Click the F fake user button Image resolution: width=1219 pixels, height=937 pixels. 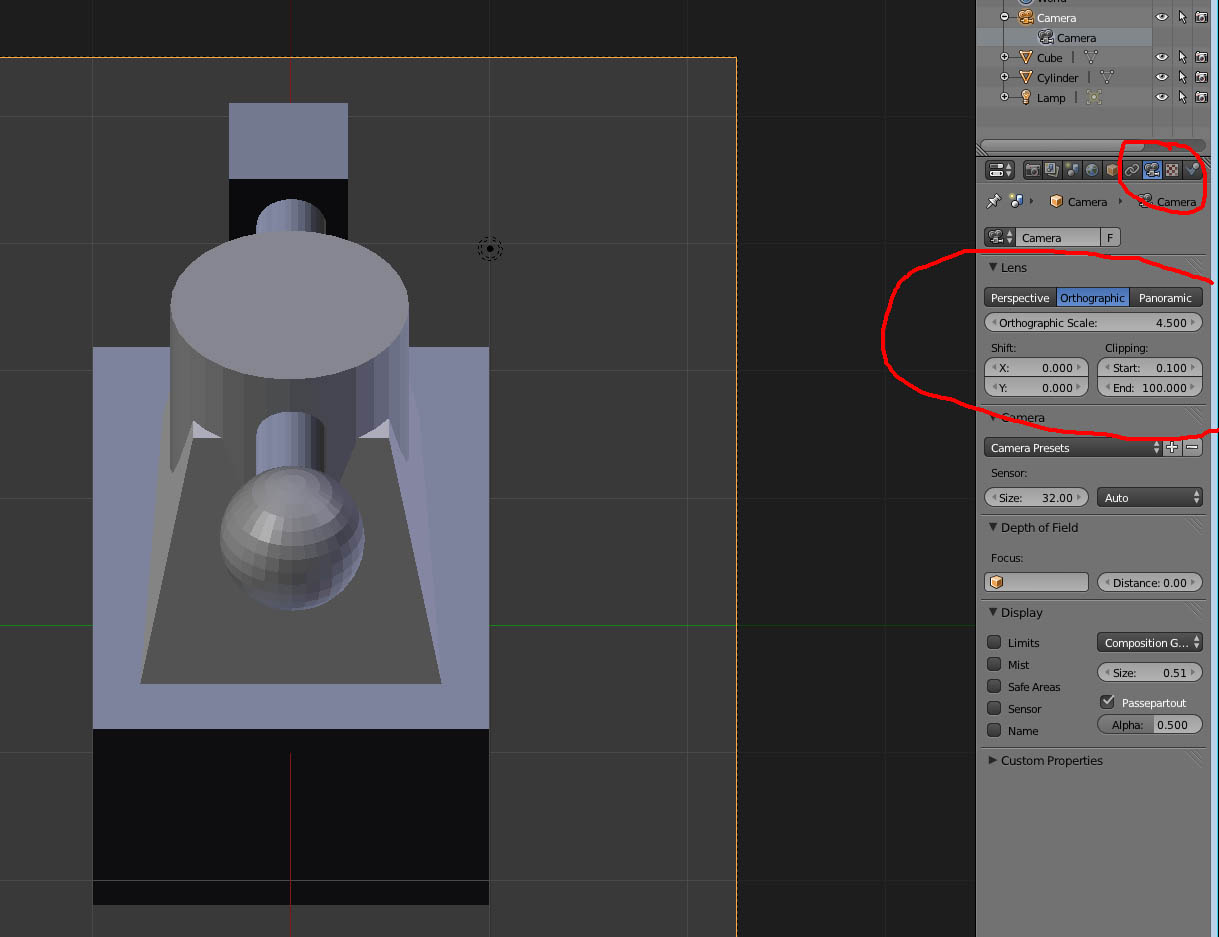click(x=1110, y=237)
